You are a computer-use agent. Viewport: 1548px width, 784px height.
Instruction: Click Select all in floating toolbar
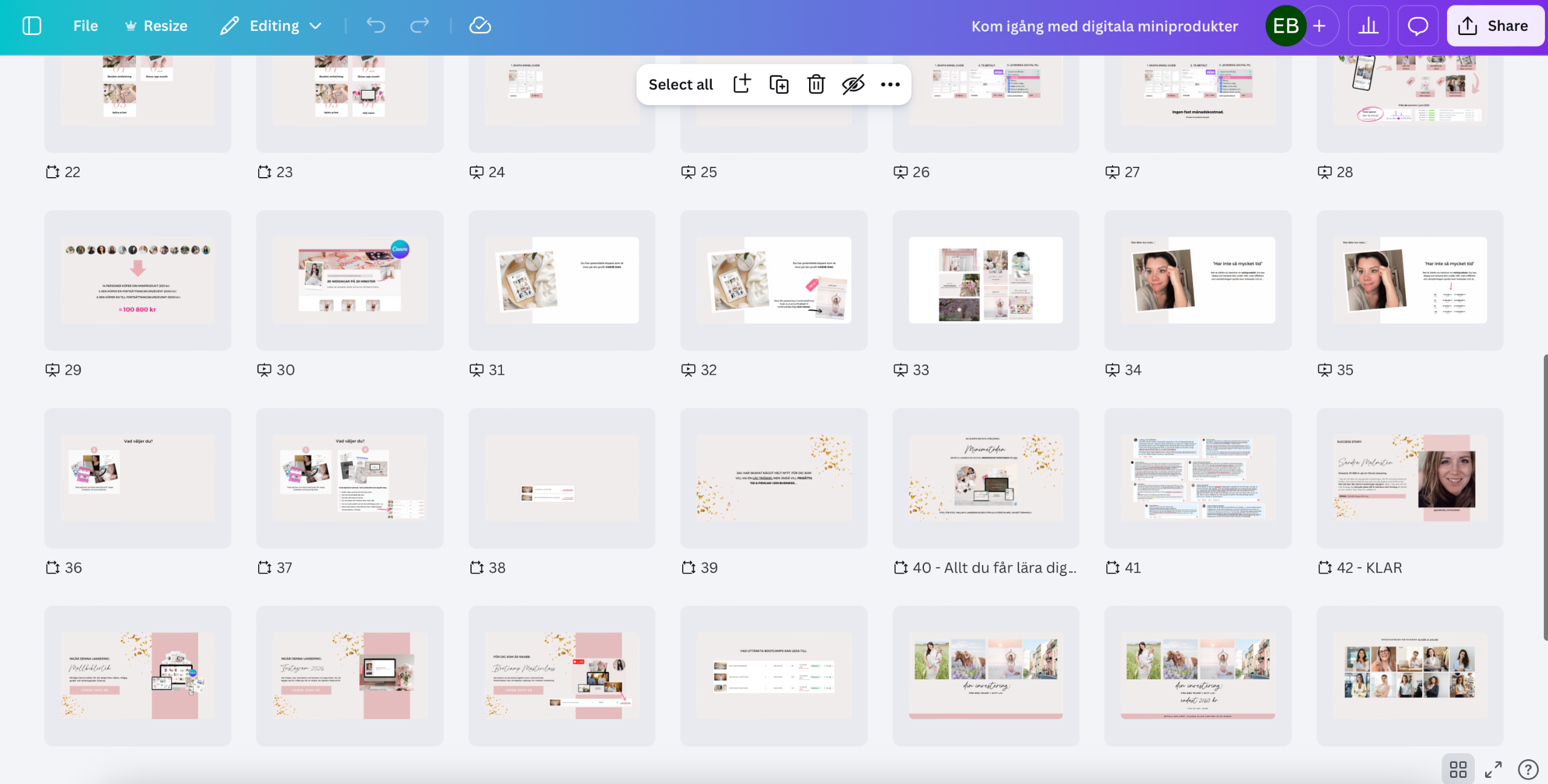(681, 85)
